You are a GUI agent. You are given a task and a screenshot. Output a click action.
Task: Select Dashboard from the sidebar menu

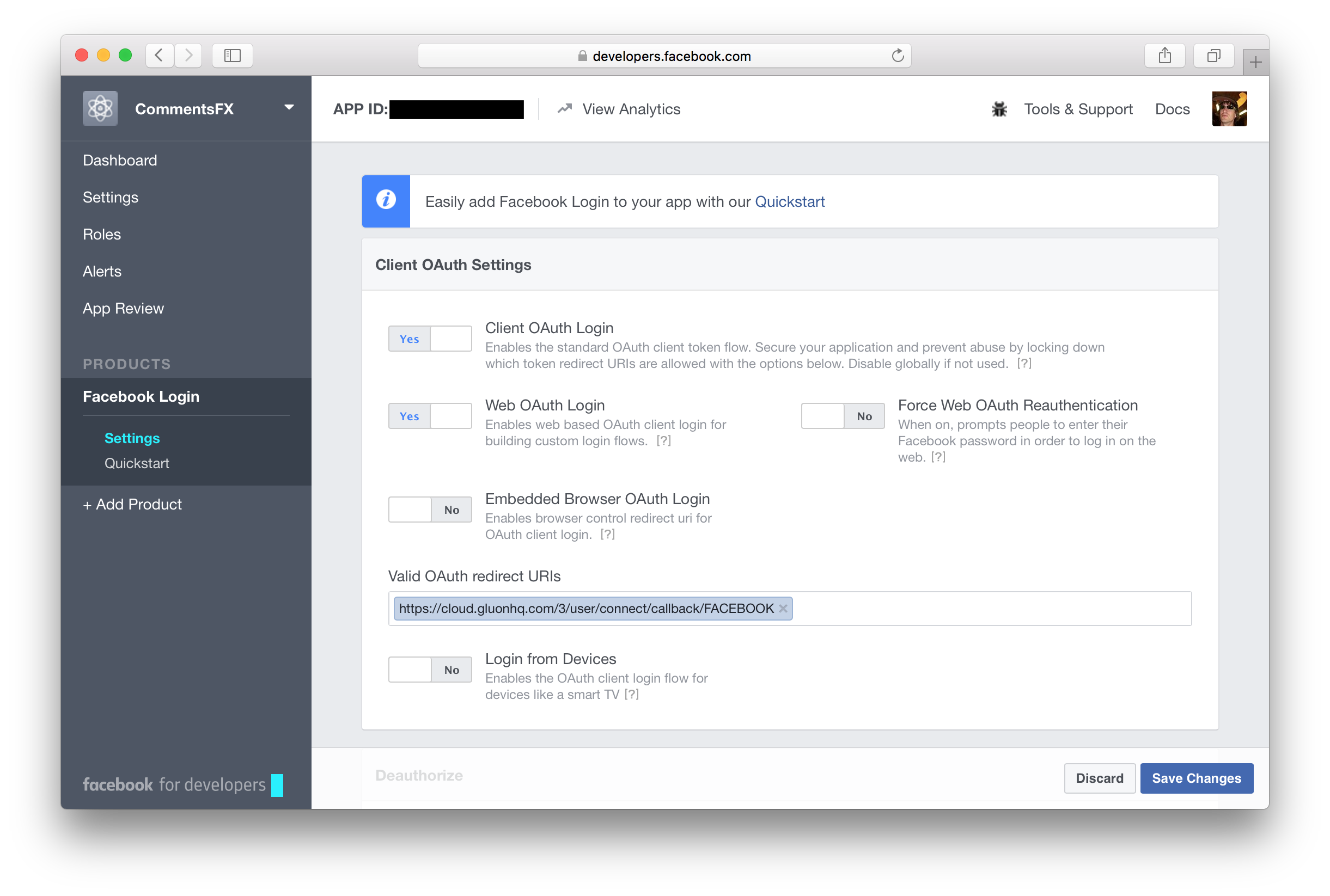click(x=119, y=159)
